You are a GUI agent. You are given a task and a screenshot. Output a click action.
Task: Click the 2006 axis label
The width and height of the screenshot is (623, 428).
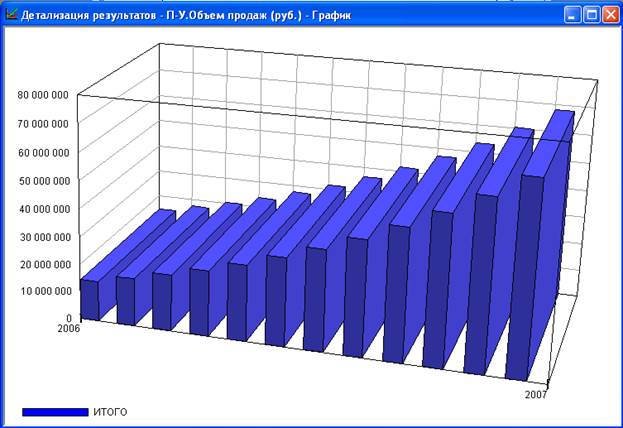[68, 328]
